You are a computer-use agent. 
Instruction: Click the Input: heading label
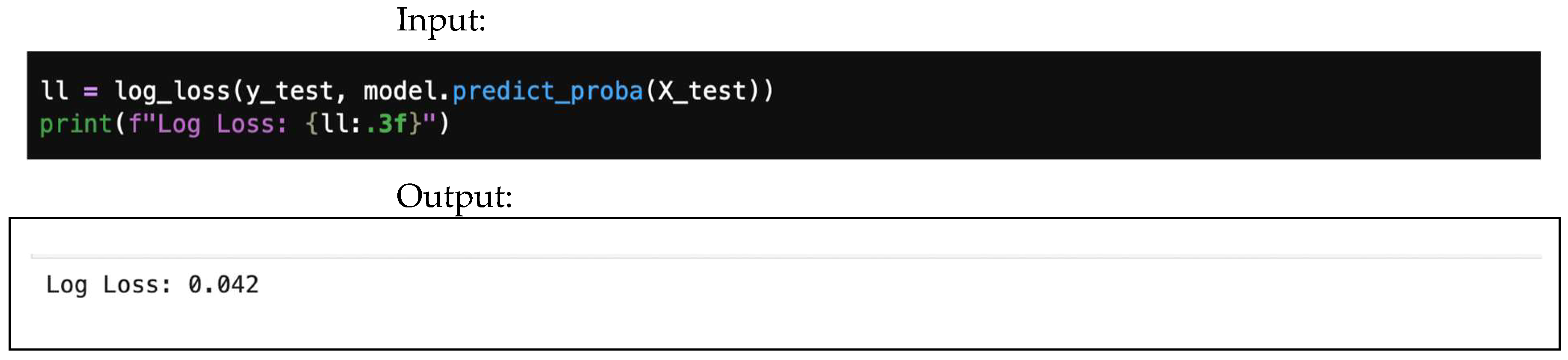point(441,20)
